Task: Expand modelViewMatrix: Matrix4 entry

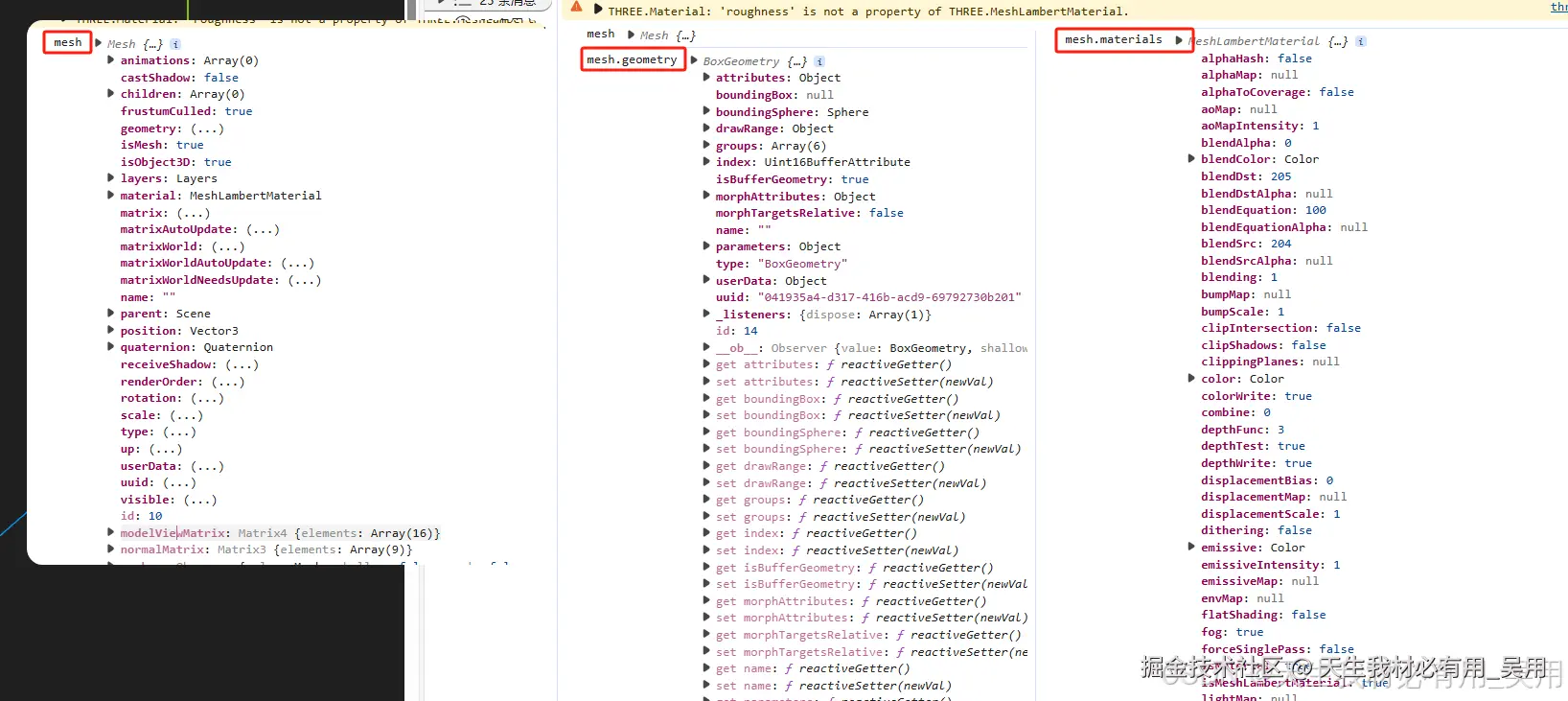Action: click(x=111, y=533)
